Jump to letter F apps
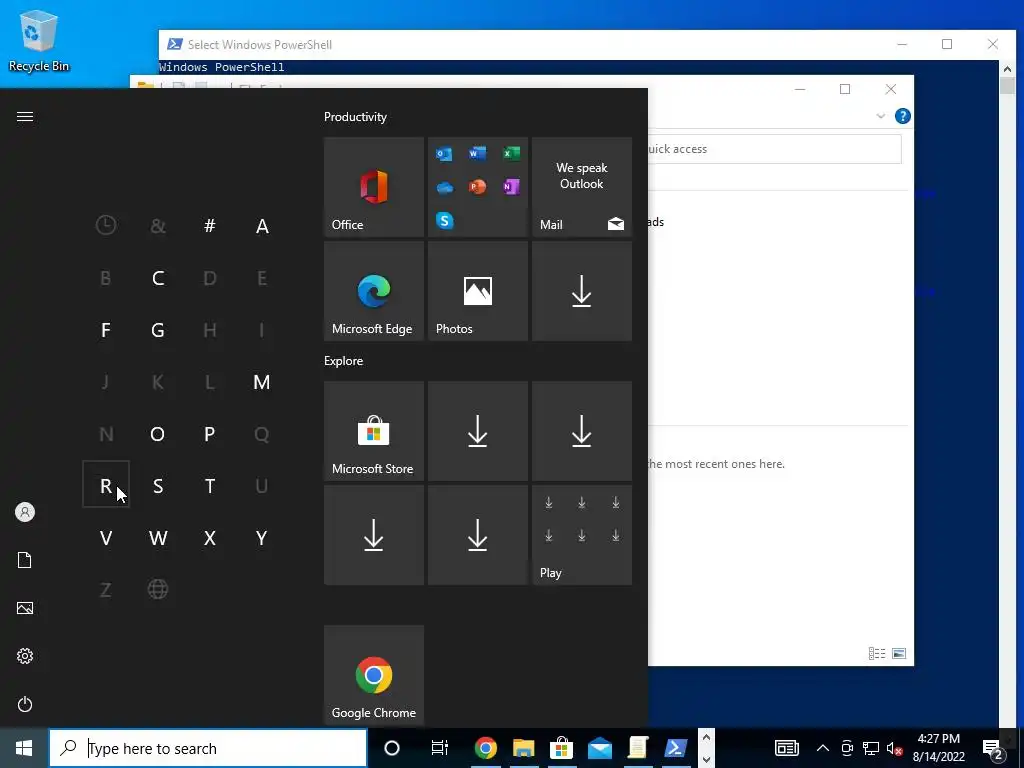This screenshot has height=768, width=1024. [x=106, y=330]
